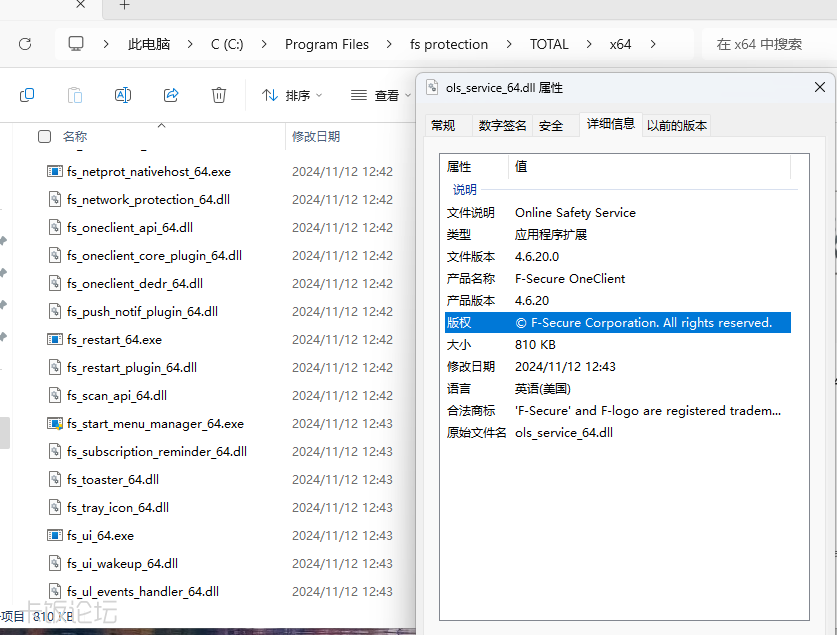
Task: Click the icon of fs_start_menu_manager_64.exe
Action: tap(55, 424)
